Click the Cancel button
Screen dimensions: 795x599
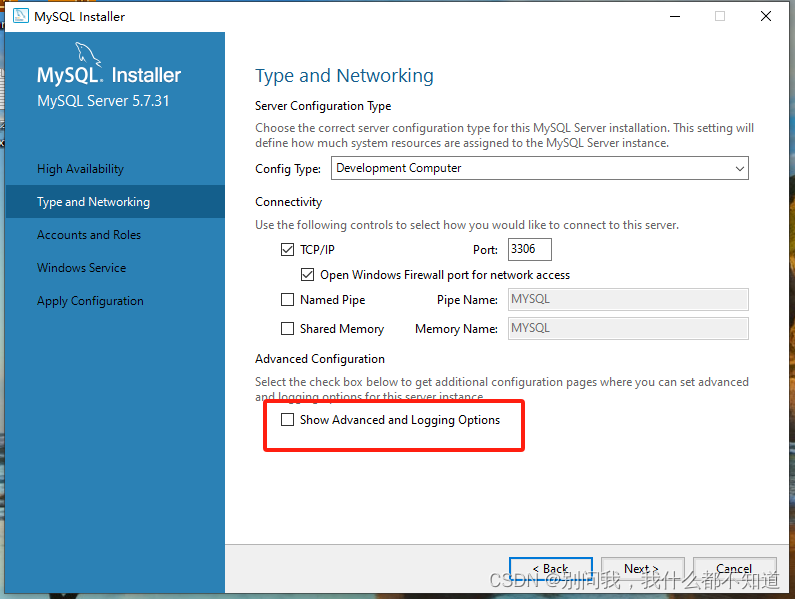734,569
